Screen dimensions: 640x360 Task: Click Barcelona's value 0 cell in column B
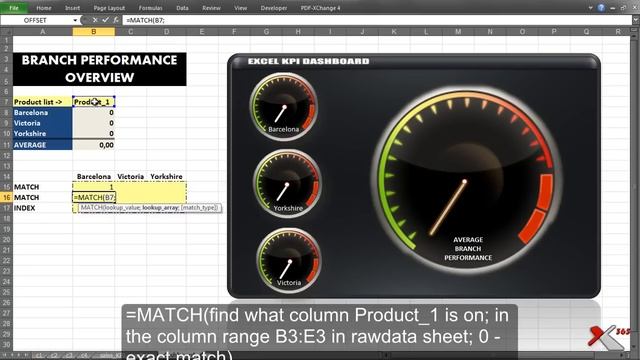(93, 112)
